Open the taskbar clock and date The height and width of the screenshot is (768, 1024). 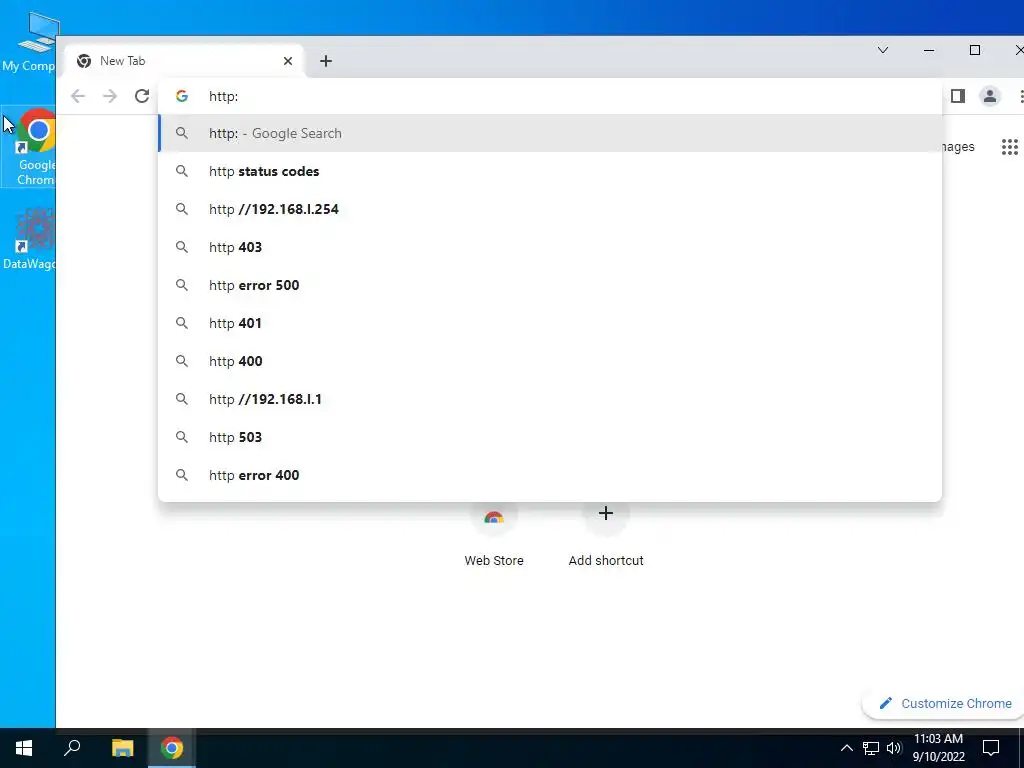(x=938, y=748)
